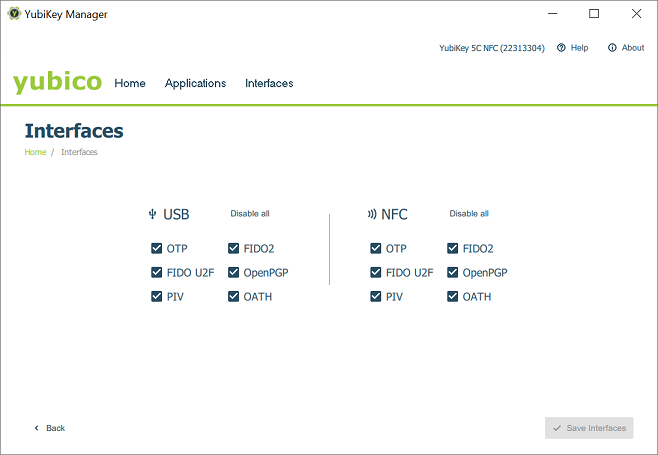
Task: Click the USB section heading
Action: click(x=176, y=214)
